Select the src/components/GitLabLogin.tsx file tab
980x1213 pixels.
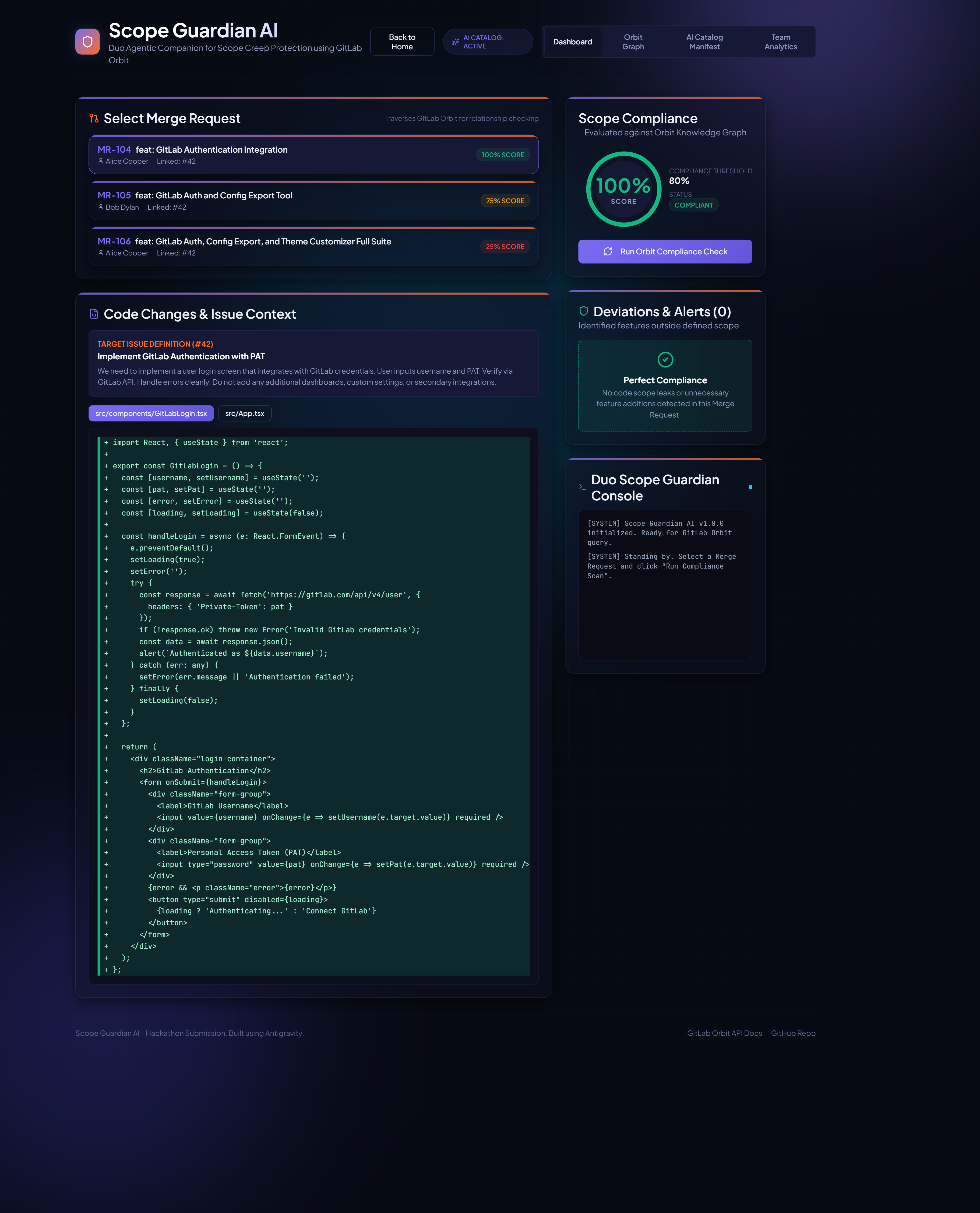[151, 413]
